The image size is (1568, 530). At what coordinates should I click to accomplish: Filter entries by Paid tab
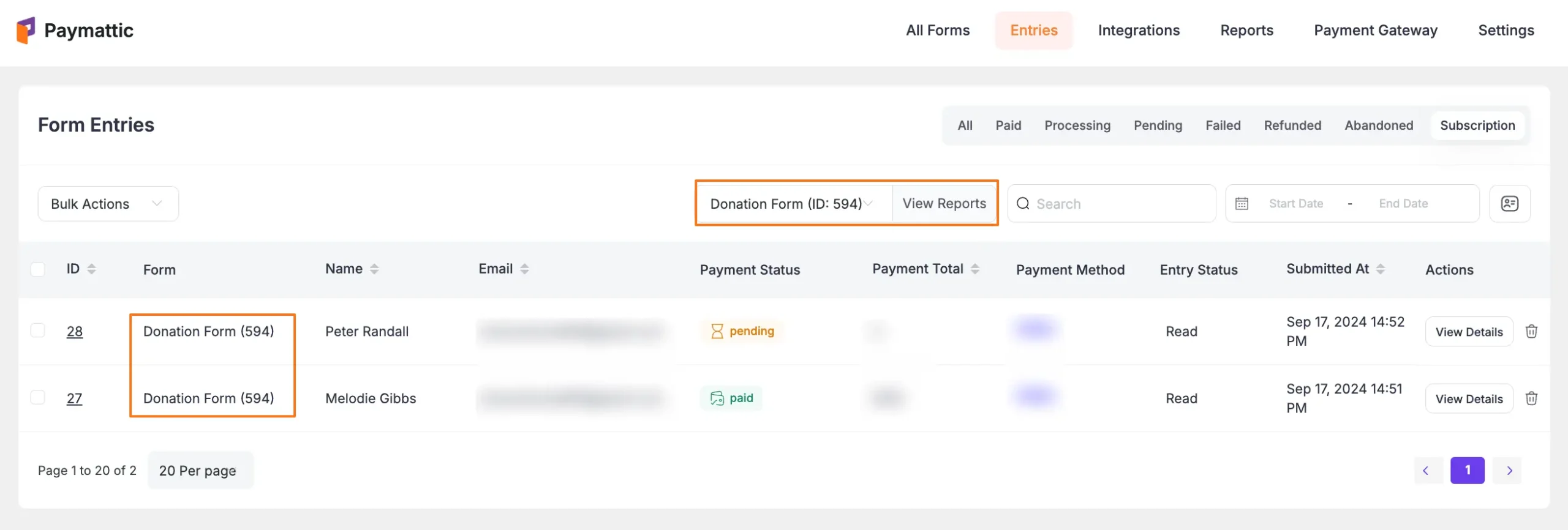(1008, 125)
